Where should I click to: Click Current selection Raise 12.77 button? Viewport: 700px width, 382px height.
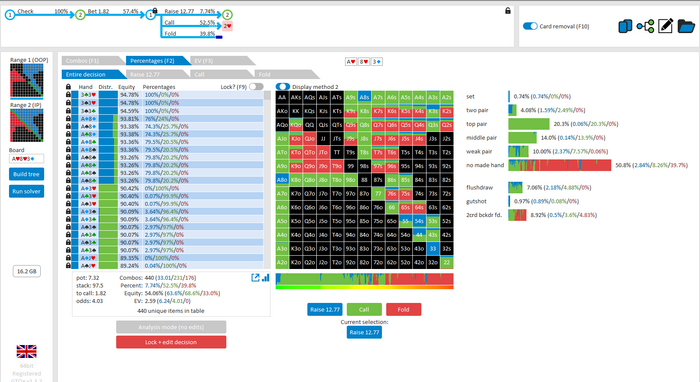click(x=364, y=332)
